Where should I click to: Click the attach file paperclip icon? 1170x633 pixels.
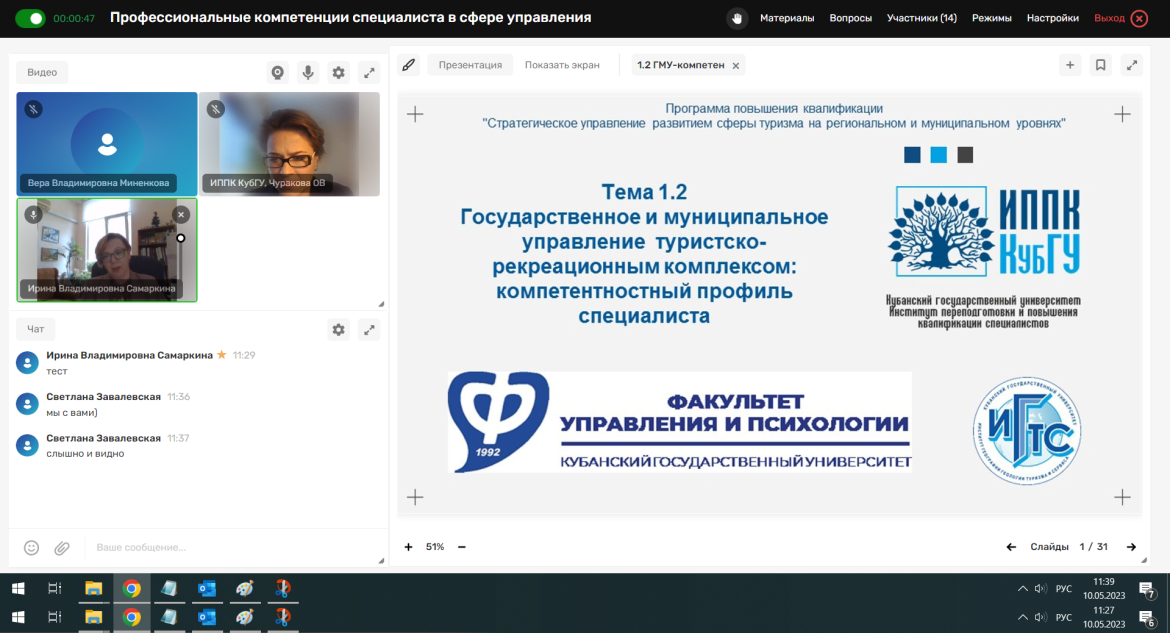(x=62, y=548)
